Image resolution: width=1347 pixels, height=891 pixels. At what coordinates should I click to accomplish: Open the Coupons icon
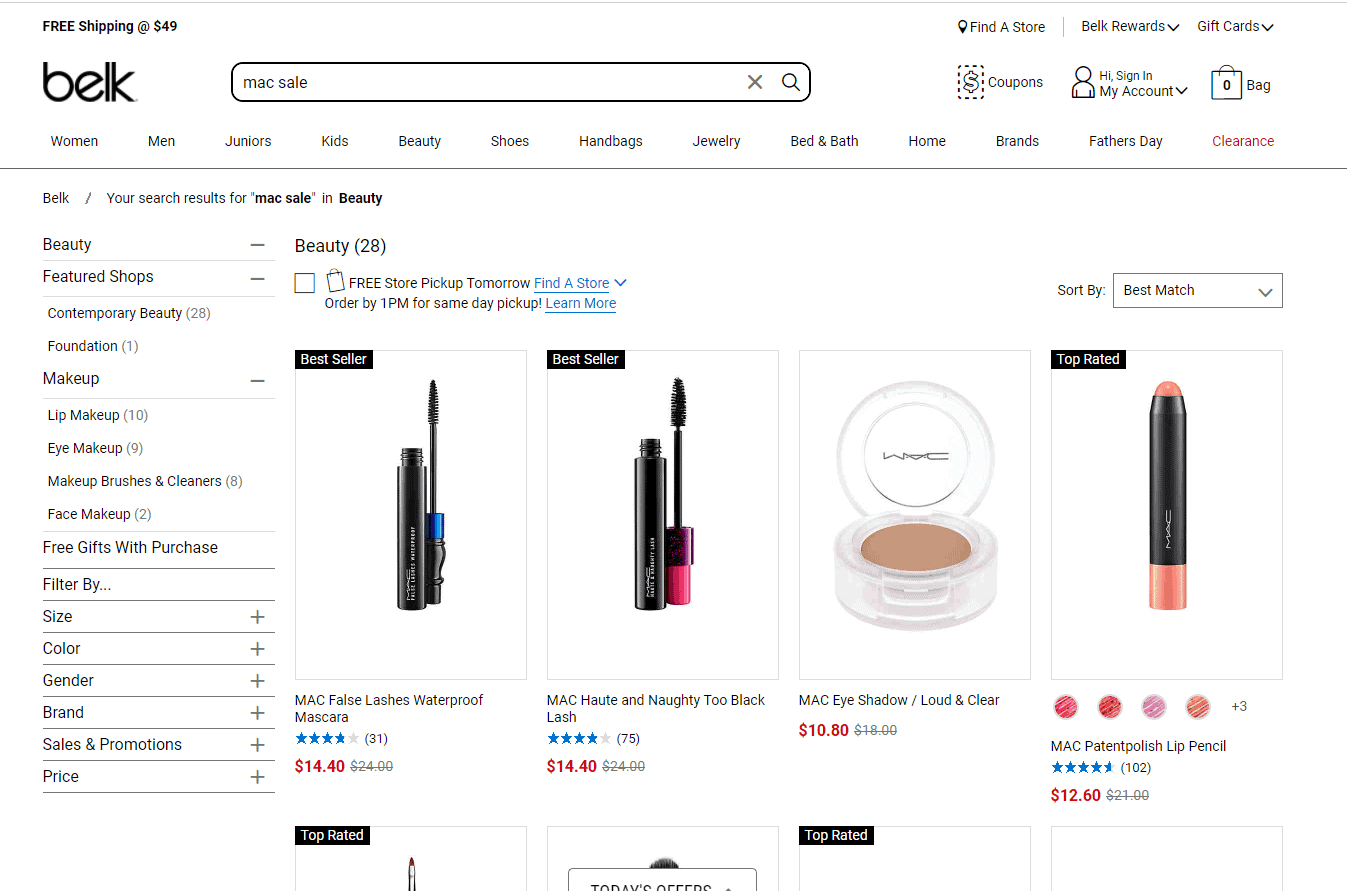(x=970, y=82)
